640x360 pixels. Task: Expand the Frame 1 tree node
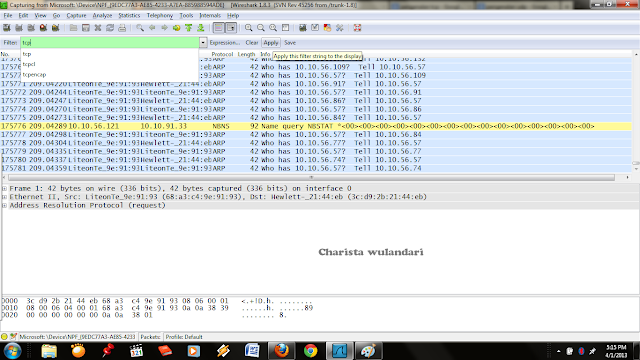click(x=4, y=189)
